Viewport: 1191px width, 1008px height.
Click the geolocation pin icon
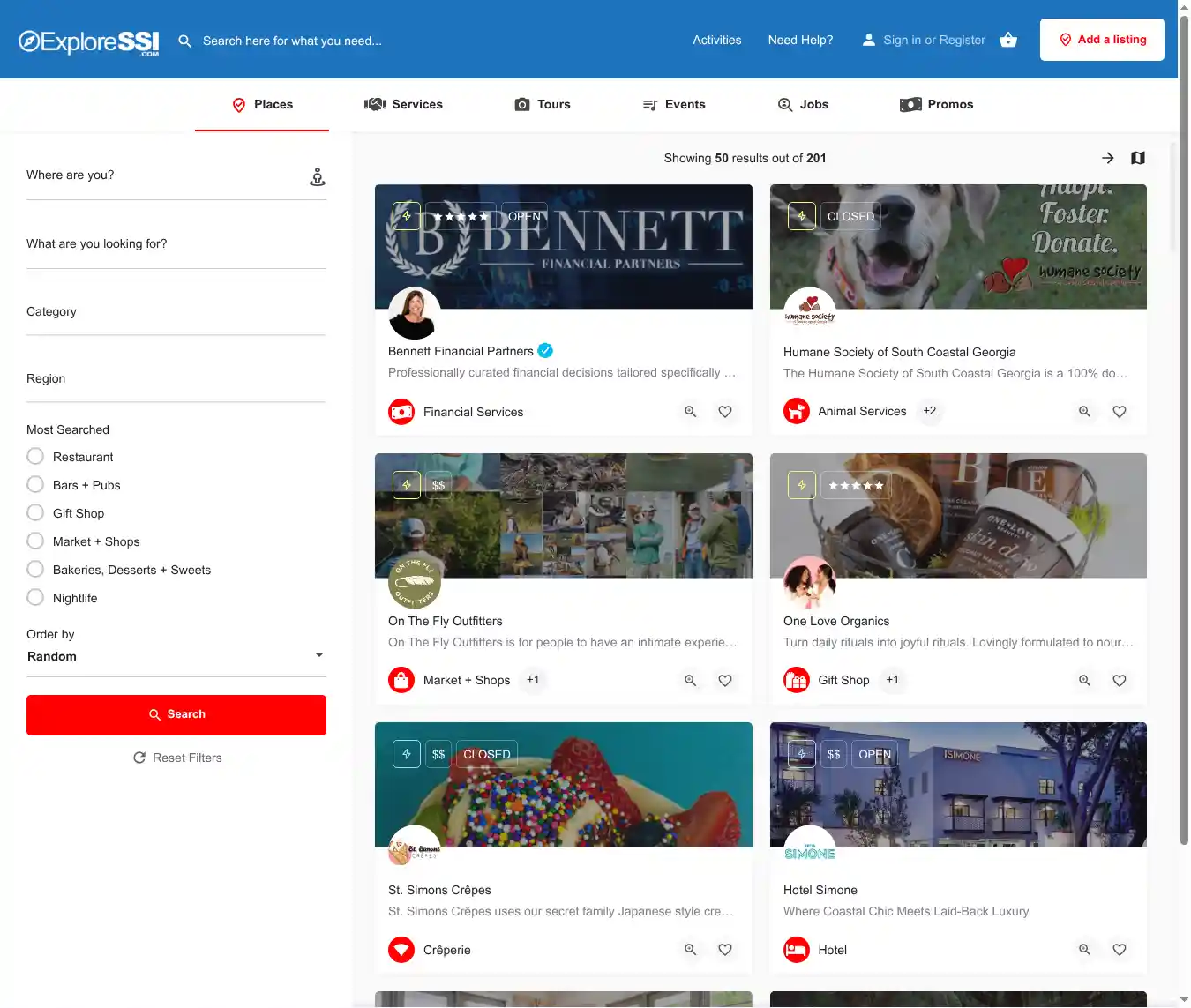(318, 177)
